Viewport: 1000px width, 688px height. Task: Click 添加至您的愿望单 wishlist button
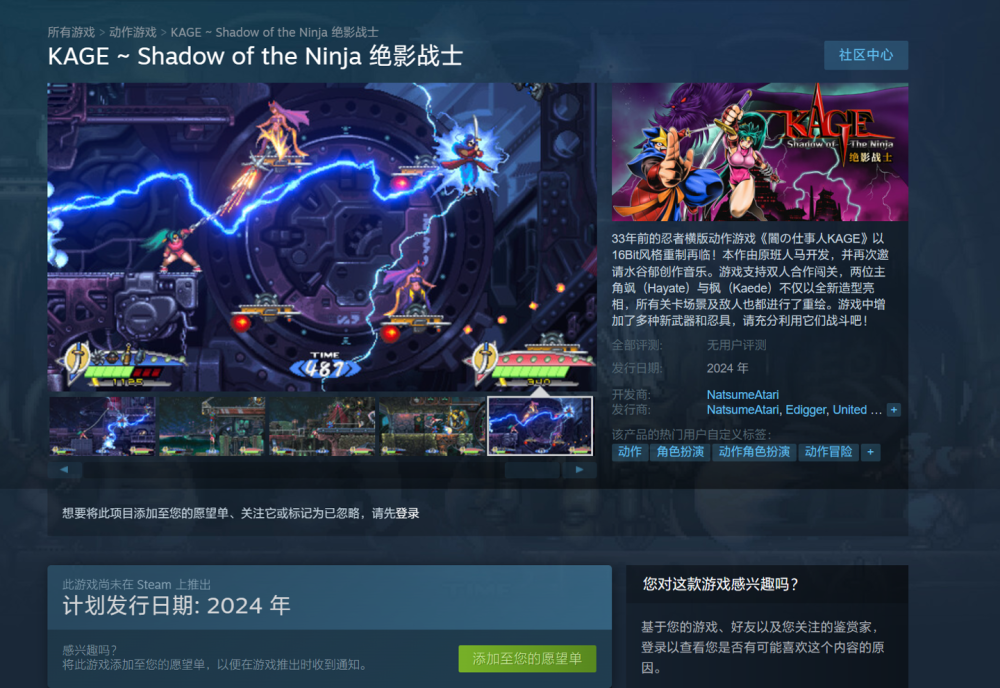point(527,659)
